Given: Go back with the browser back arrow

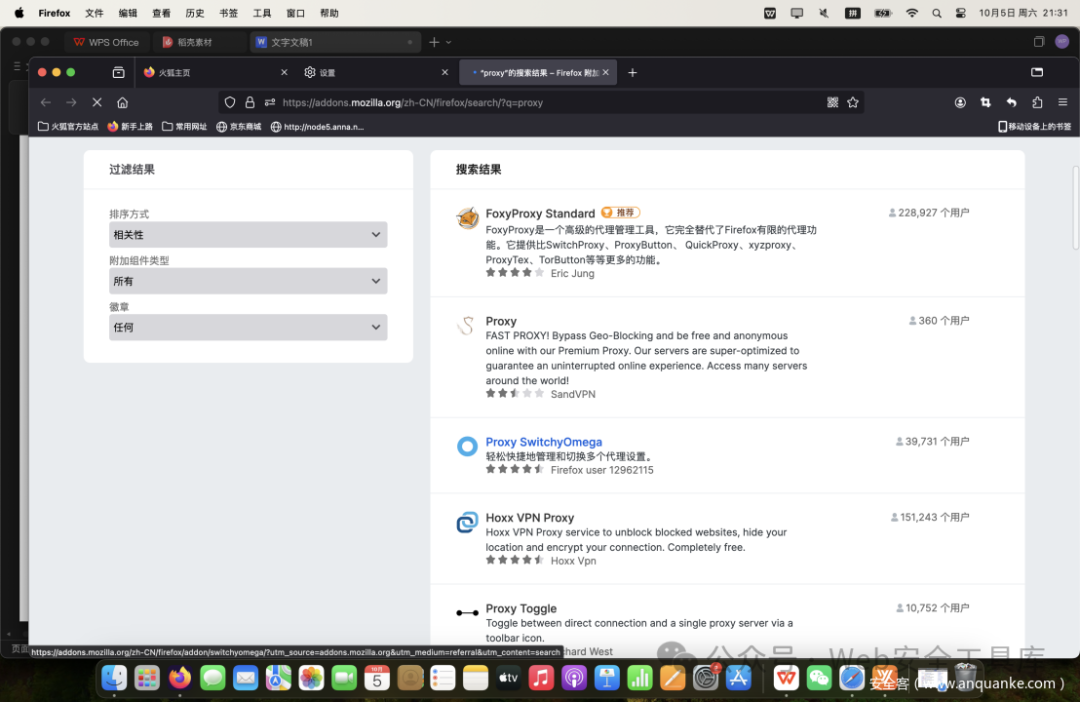Looking at the screenshot, I should [45, 103].
